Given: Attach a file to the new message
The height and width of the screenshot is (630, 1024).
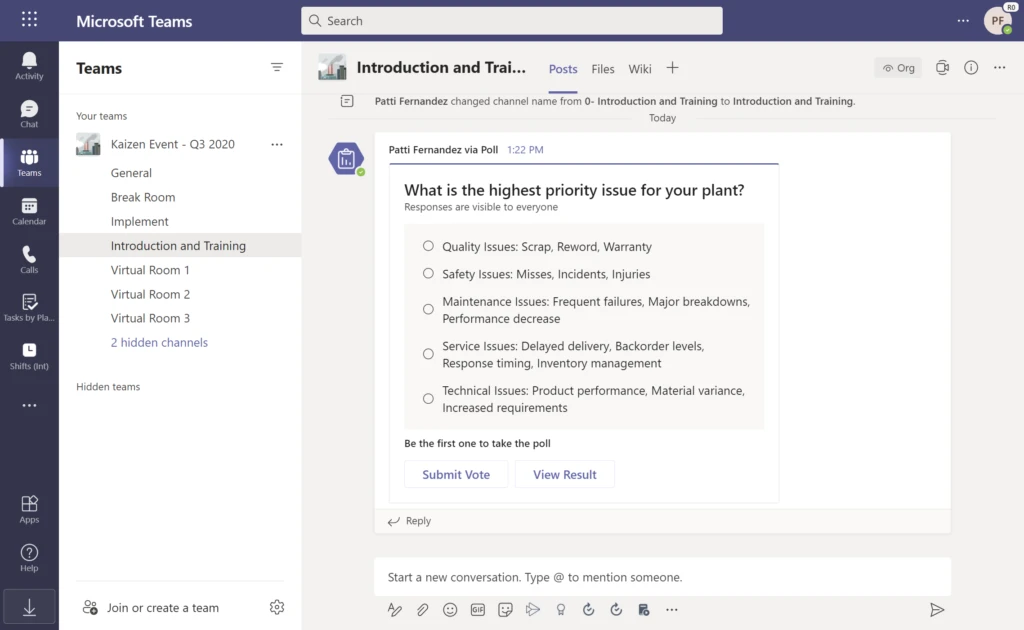Looking at the screenshot, I should click(x=422, y=609).
